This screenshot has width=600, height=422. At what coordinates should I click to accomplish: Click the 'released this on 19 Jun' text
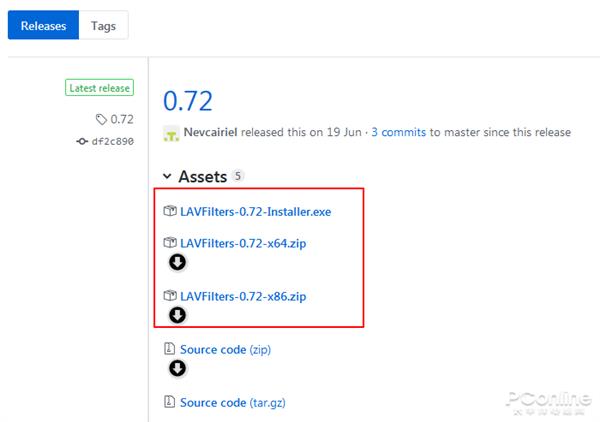point(301,132)
